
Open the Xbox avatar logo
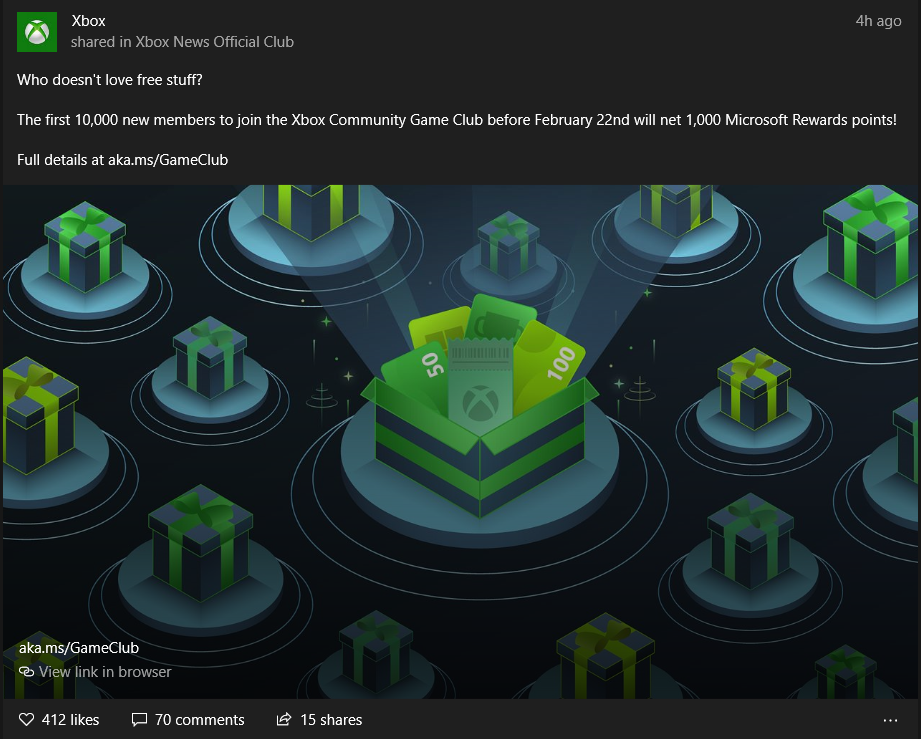(37, 32)
